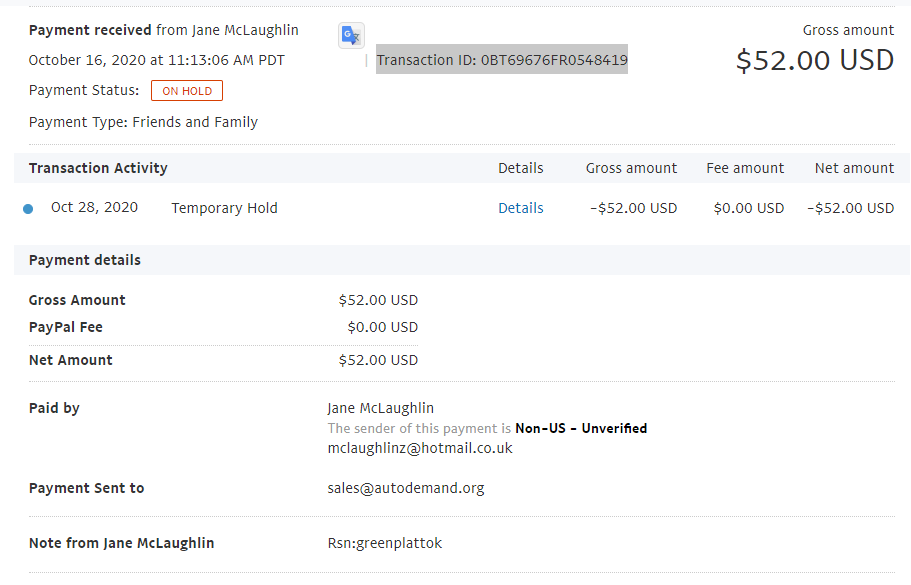Click the Oct 28, 2020 activity date
The image size is (911, 585).
tap(94, 207)
